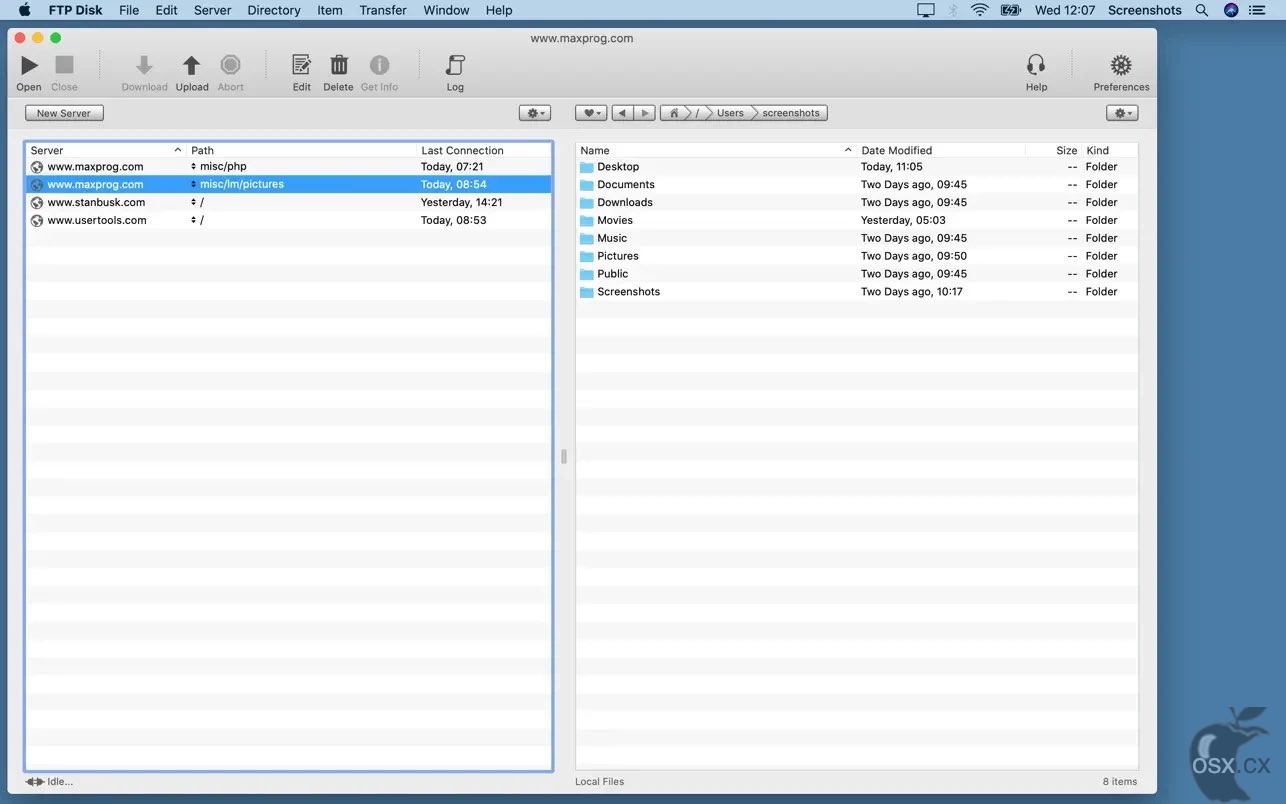This screenshot has width=1286, height=804.
Task: Open the Log scroll icon
Action: pyautogui.click(x=455, y=66)
